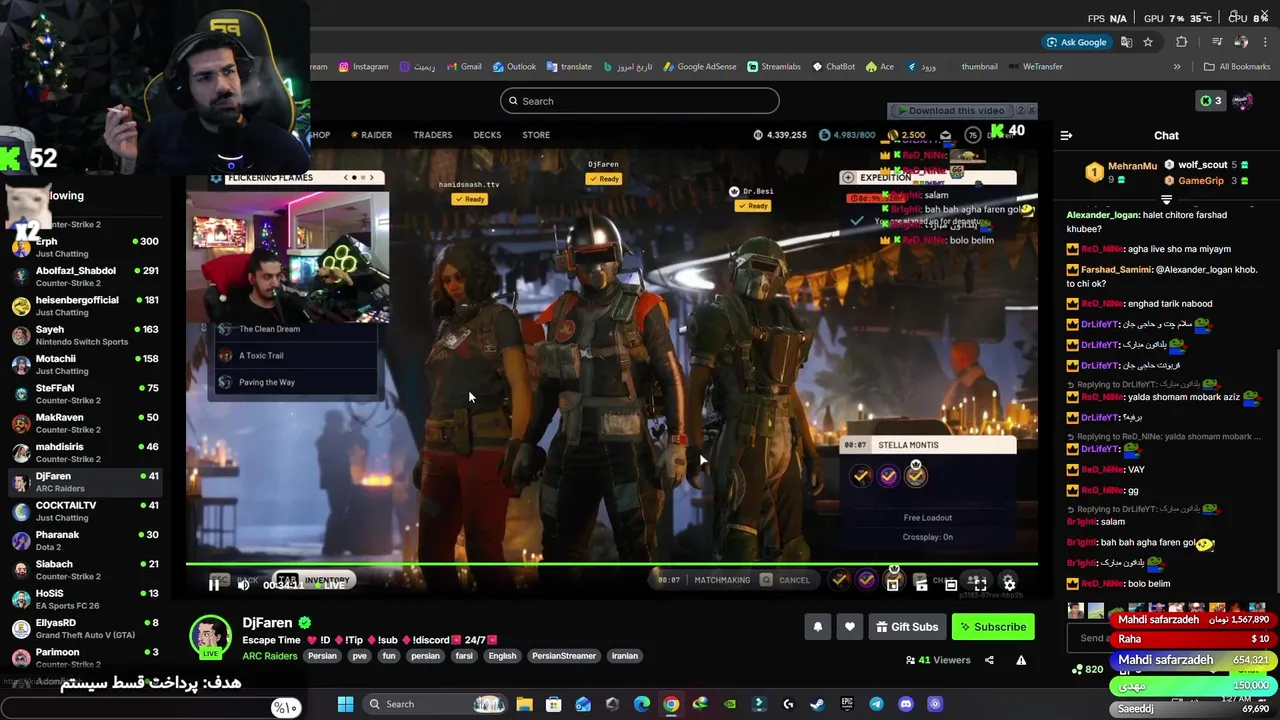Viewport: 1280px width, 720px height.
Task: Open EllyasRD channel in sidebar
Action: pyautogui.click(x=84, y=628)
